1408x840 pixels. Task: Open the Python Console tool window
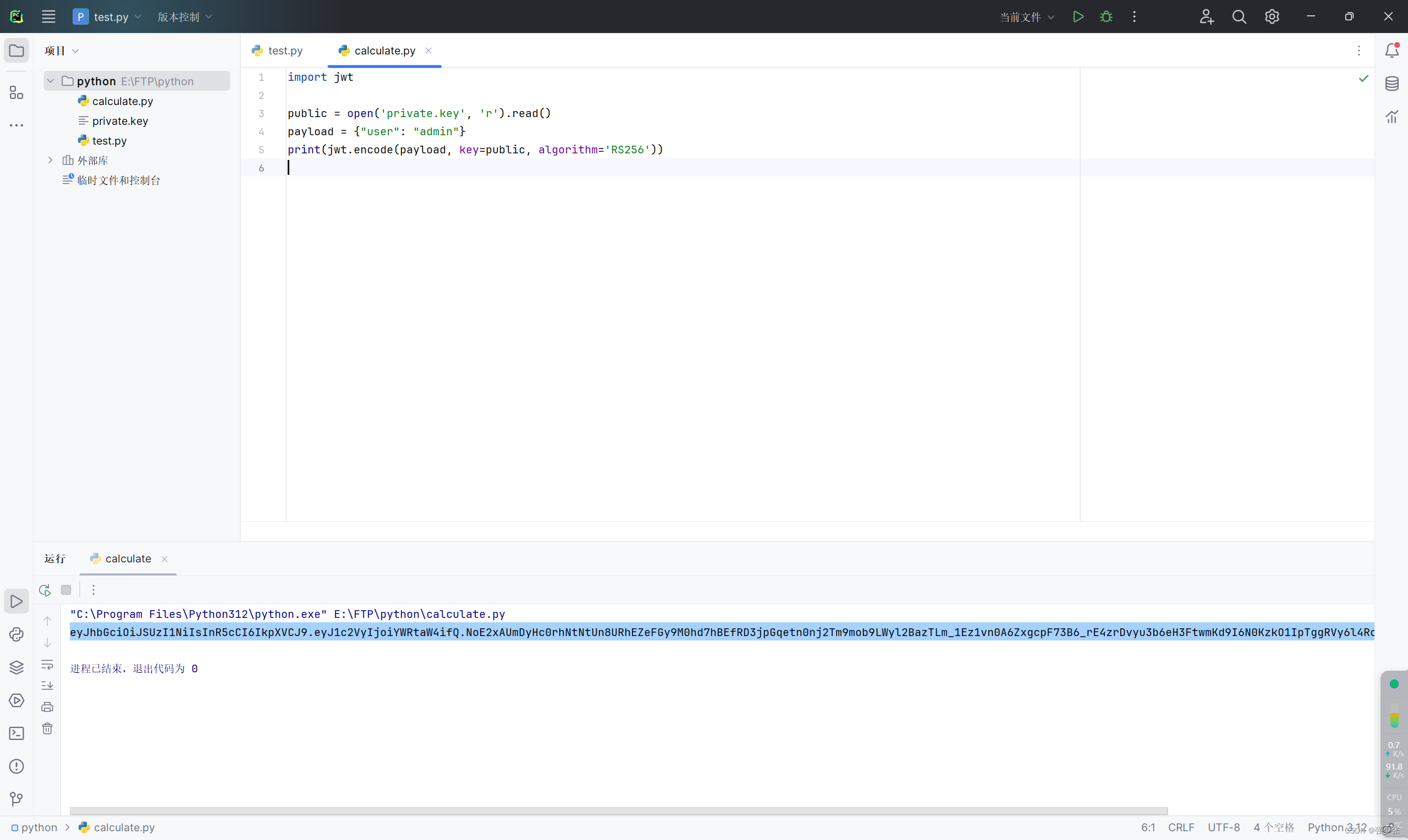click(16, 634)
